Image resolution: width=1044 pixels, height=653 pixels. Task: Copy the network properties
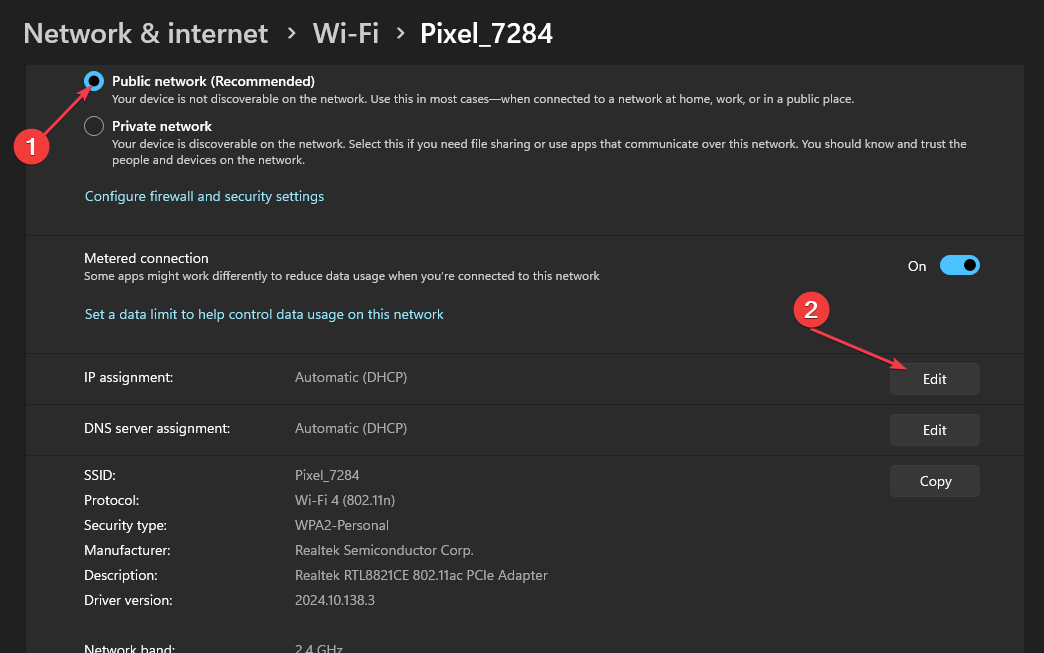pyautogui.click(x=934, y=481)
